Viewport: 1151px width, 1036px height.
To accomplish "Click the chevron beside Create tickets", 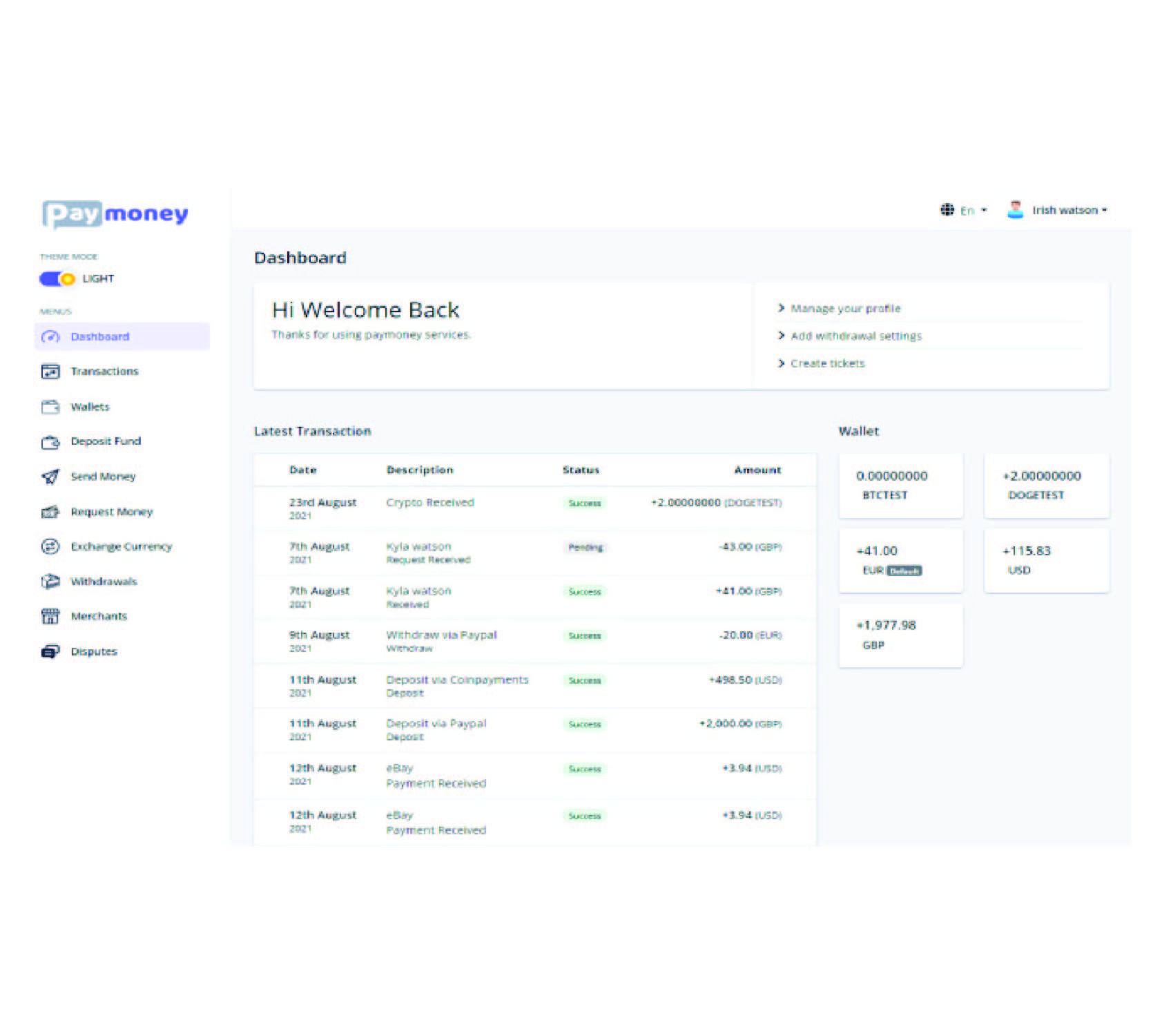I will point(782,364).
